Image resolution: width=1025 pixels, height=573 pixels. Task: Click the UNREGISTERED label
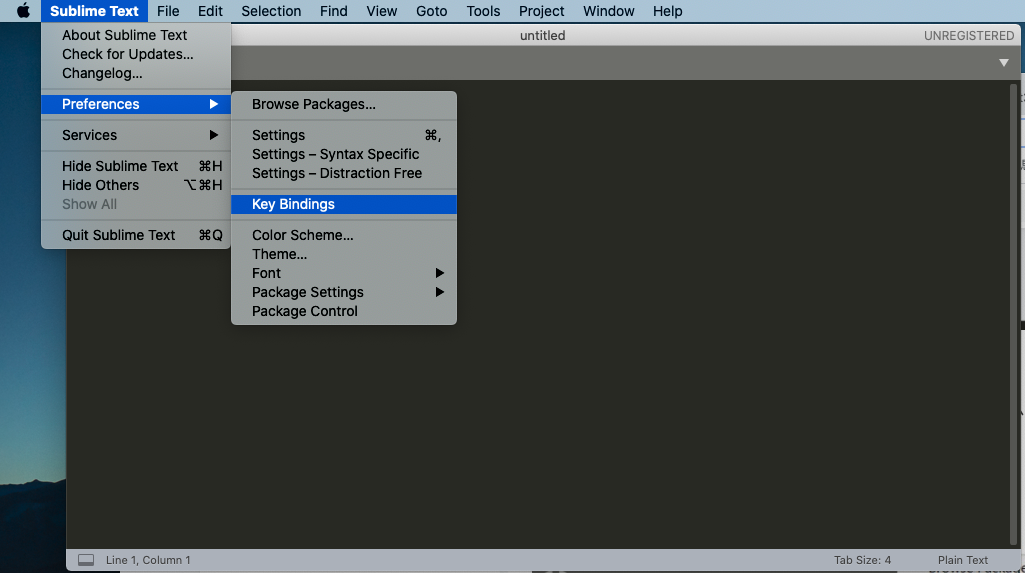969,35
